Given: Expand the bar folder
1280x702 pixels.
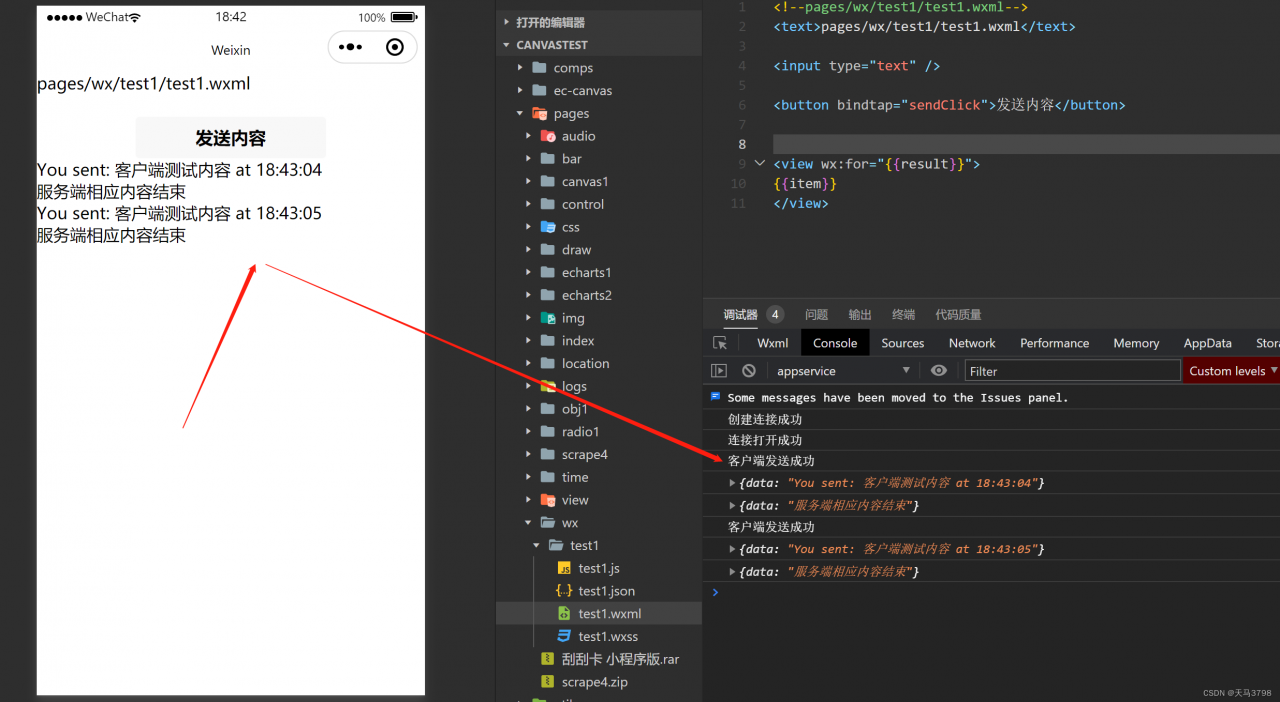Looking at the screenshot, I should coord(599,159).
